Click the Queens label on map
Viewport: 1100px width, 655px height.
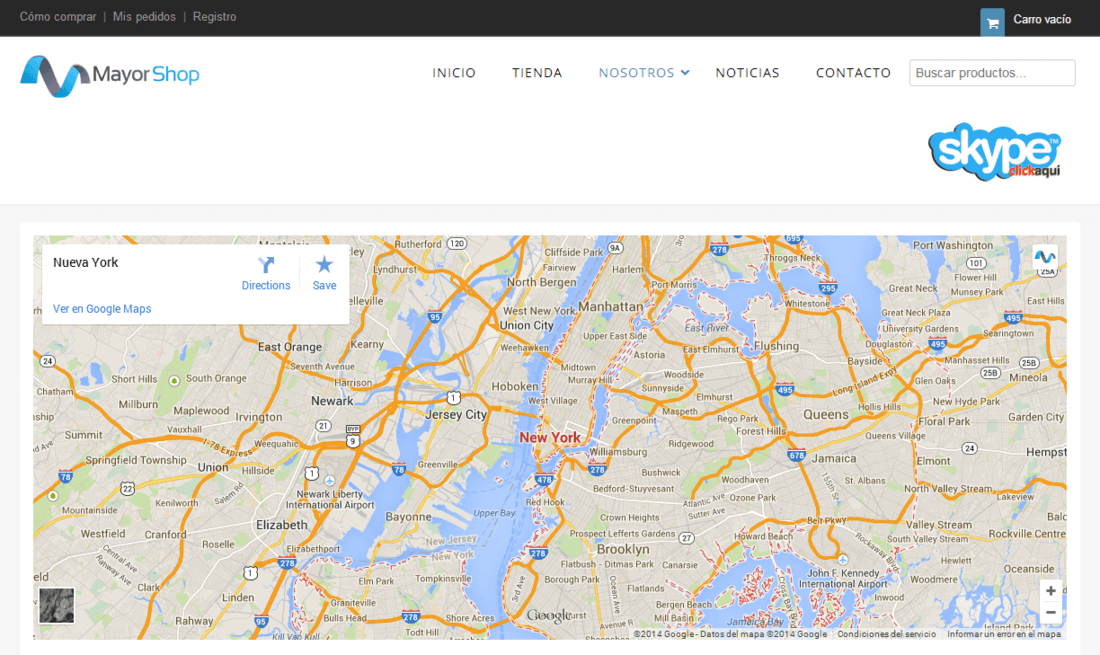[x=826, y=414]
